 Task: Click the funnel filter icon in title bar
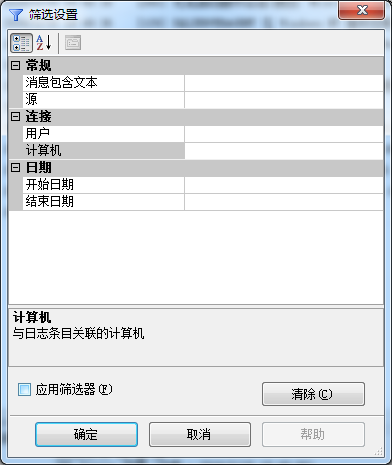click(16, 15)
